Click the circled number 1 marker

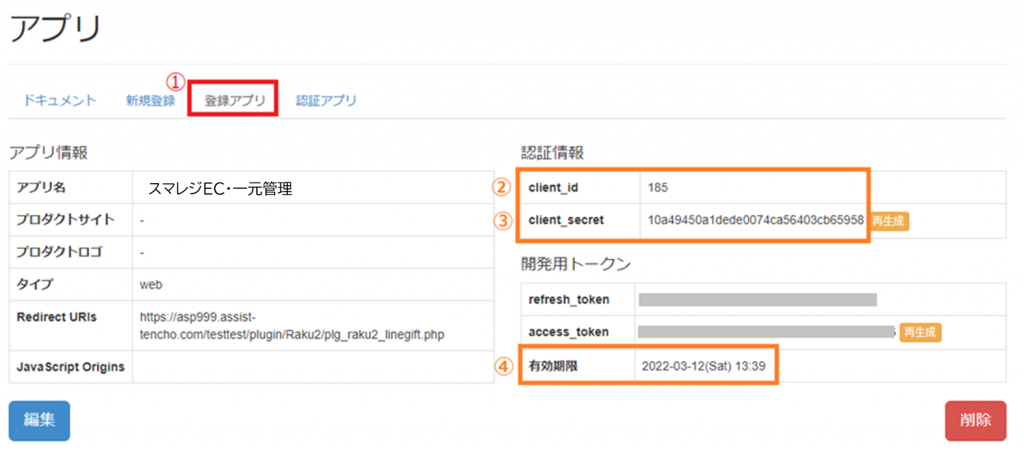point(176,82)
